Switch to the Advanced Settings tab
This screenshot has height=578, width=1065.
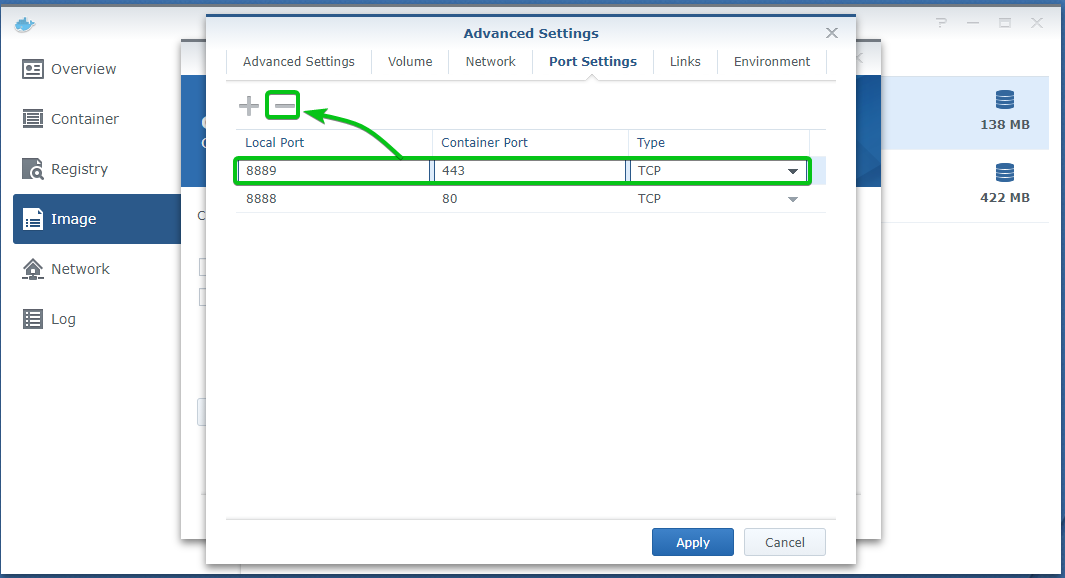(299, 61)
